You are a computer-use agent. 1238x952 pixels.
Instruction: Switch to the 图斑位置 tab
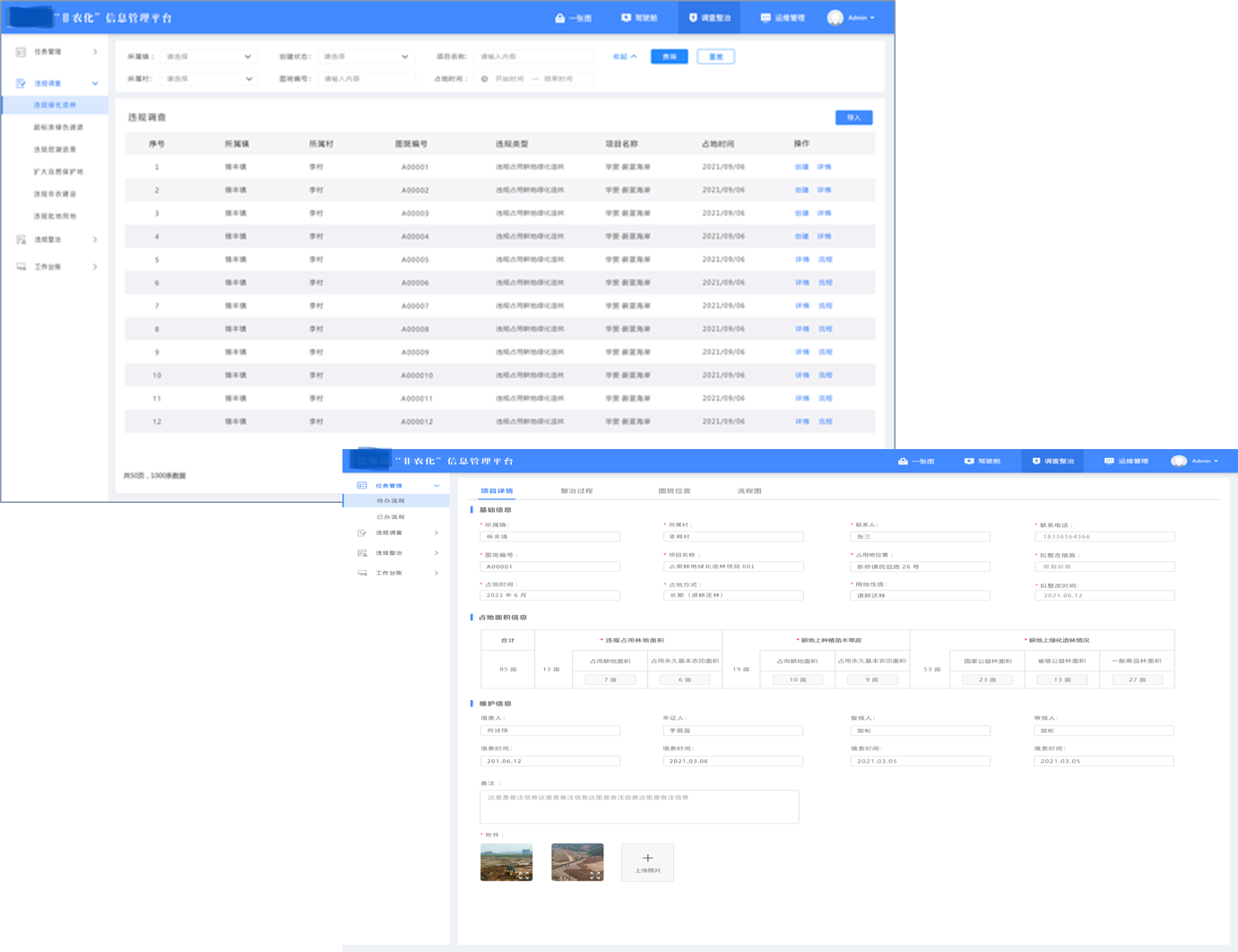pos(674,491)
